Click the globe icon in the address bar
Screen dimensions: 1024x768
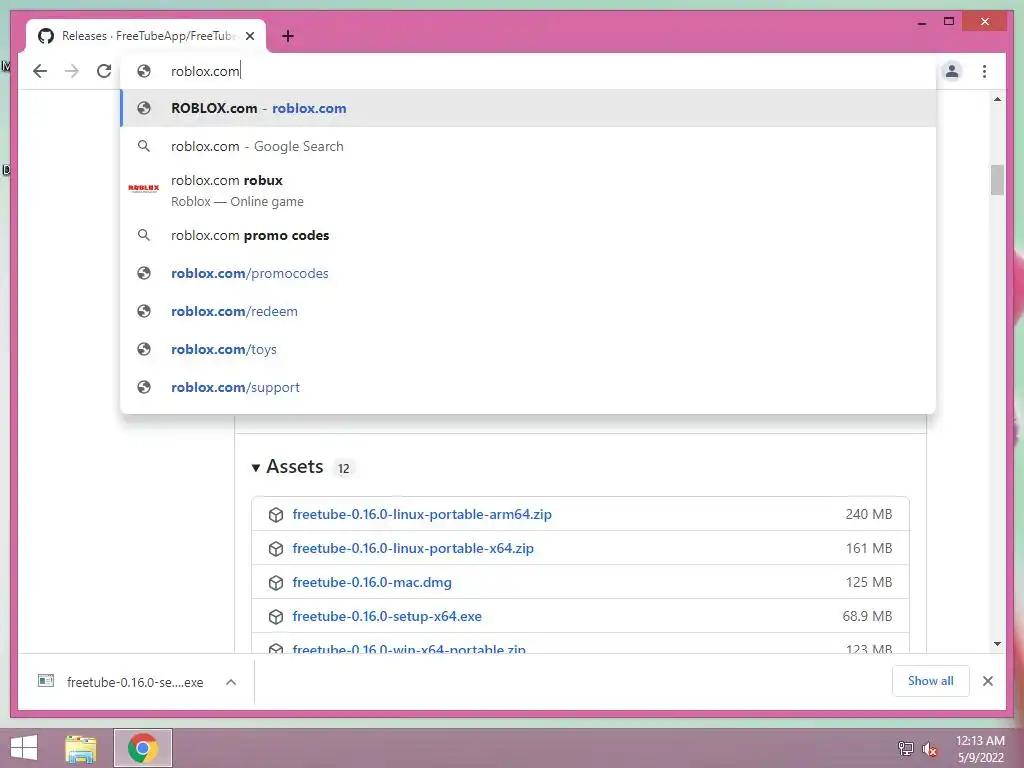[144, 71]
